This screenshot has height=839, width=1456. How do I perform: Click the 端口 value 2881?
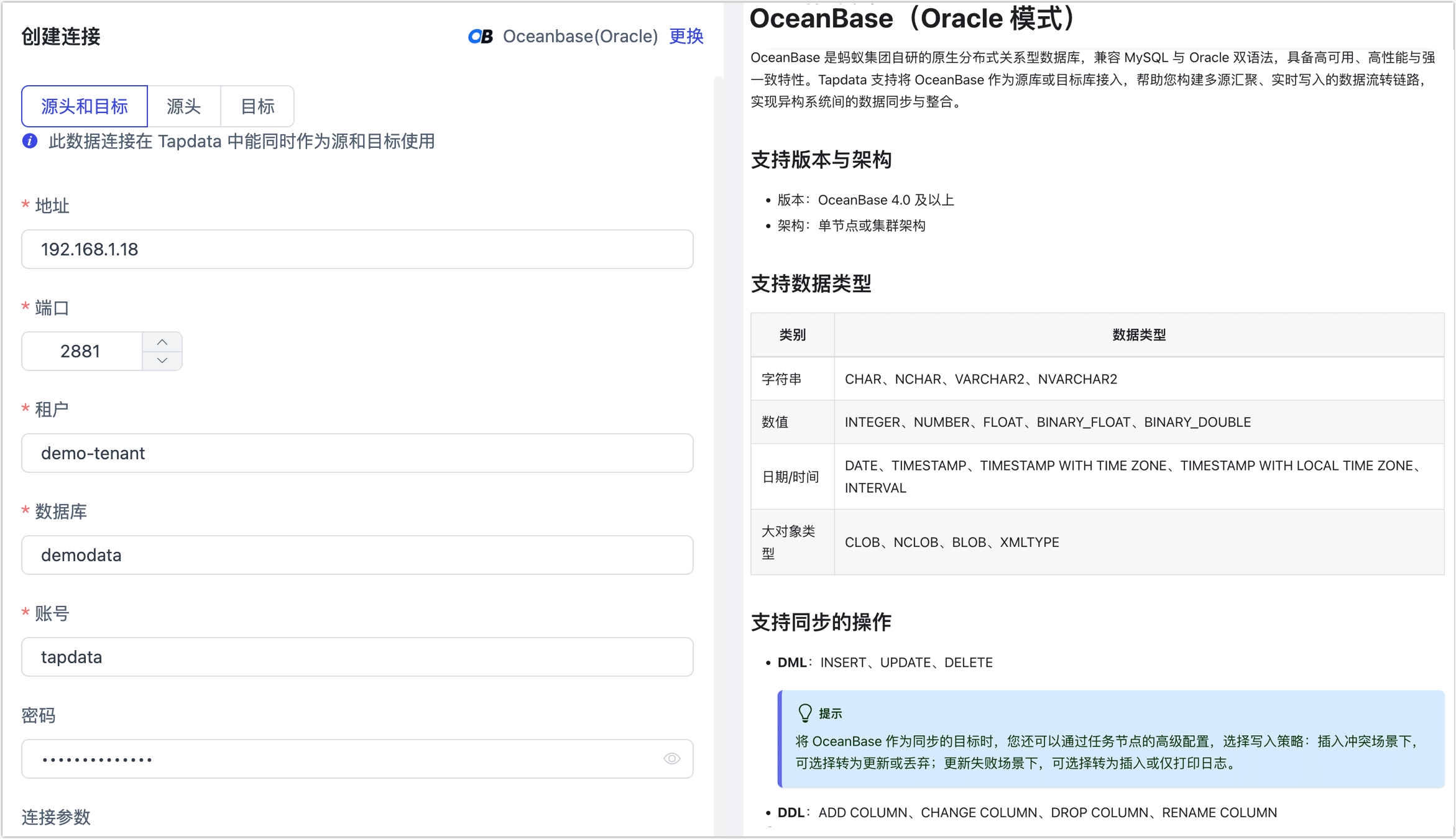[81, 351]
